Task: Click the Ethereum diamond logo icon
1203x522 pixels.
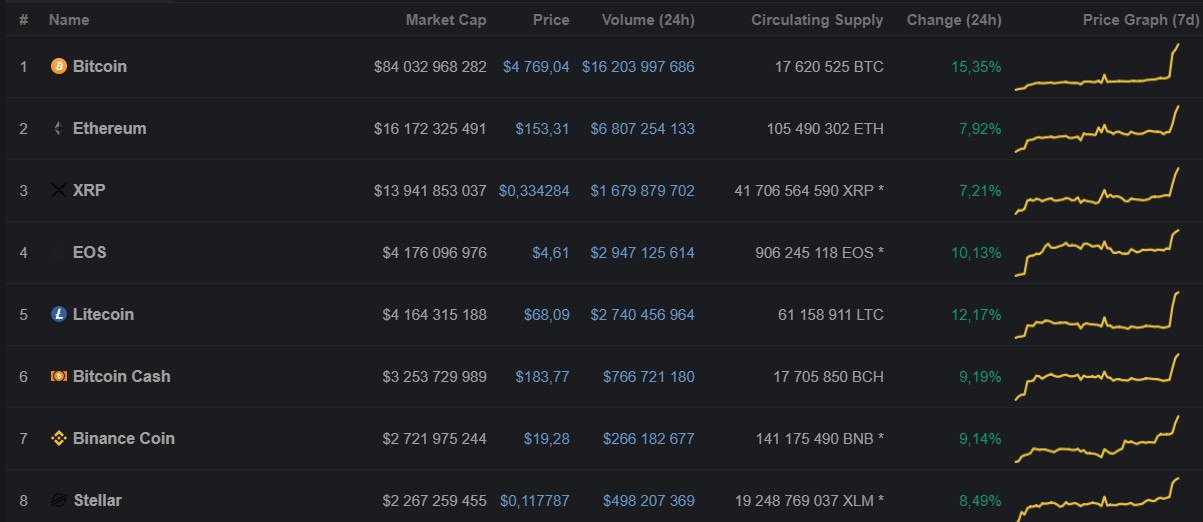Action: coord(58,128)
